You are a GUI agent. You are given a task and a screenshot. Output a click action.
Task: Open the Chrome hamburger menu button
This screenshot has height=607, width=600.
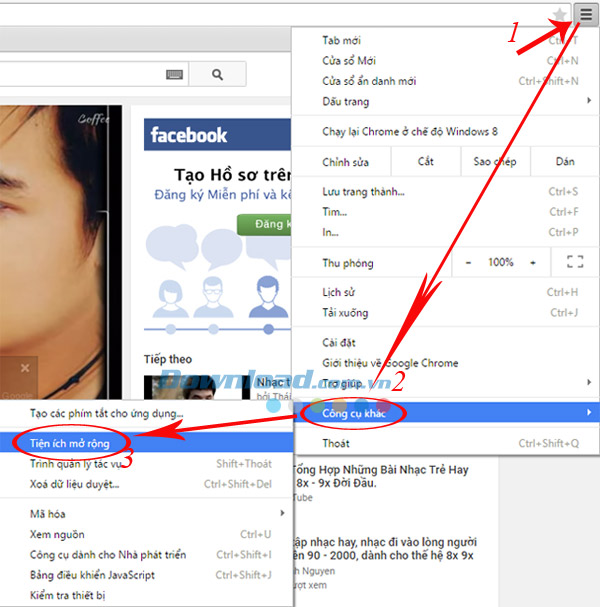point(586,15)
